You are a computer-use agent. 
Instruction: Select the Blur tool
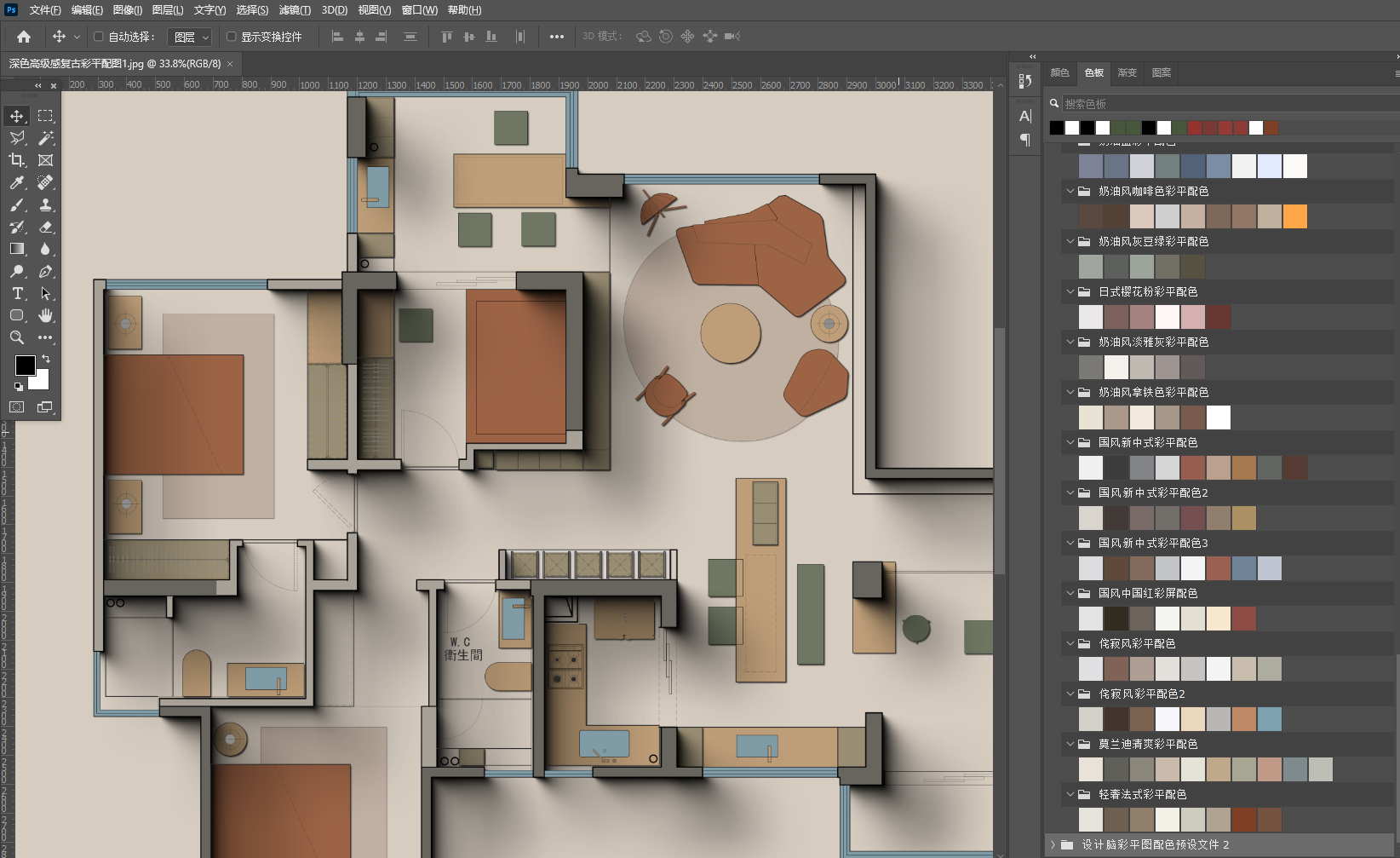46,249
